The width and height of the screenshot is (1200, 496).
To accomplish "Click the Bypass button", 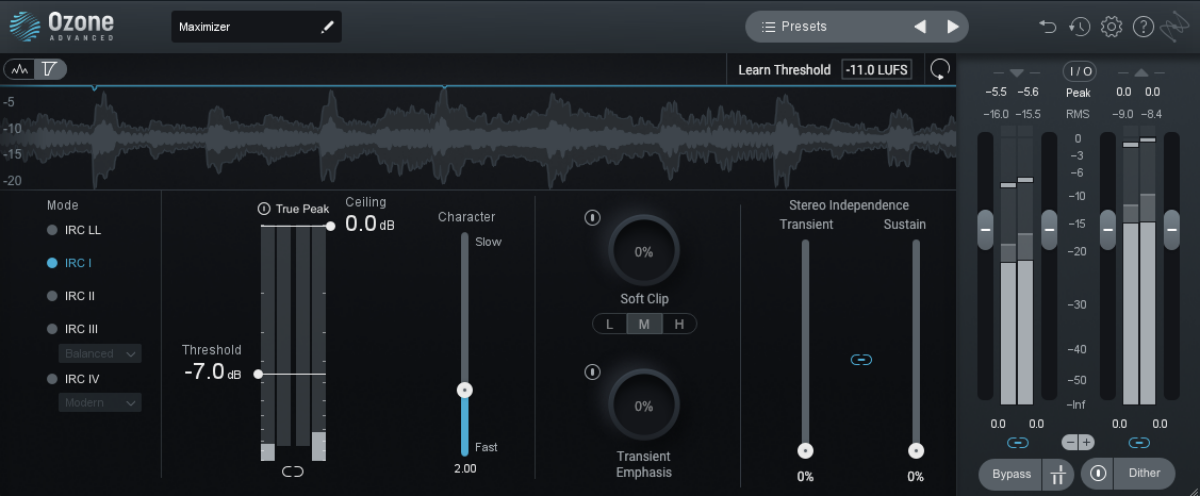I will (x=1011, y=474).
